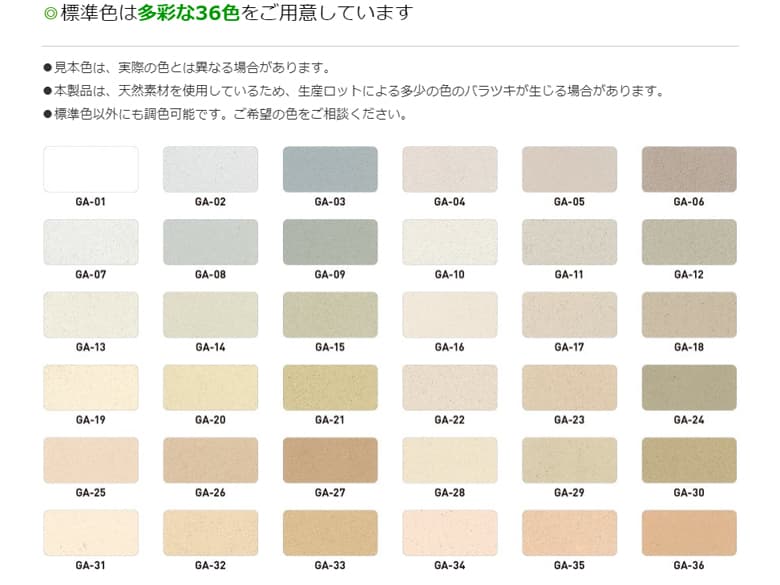This screenshot has width=780, height=585.
Task: Pick the GA-08 light gray swatch
Action: [210, 242]
